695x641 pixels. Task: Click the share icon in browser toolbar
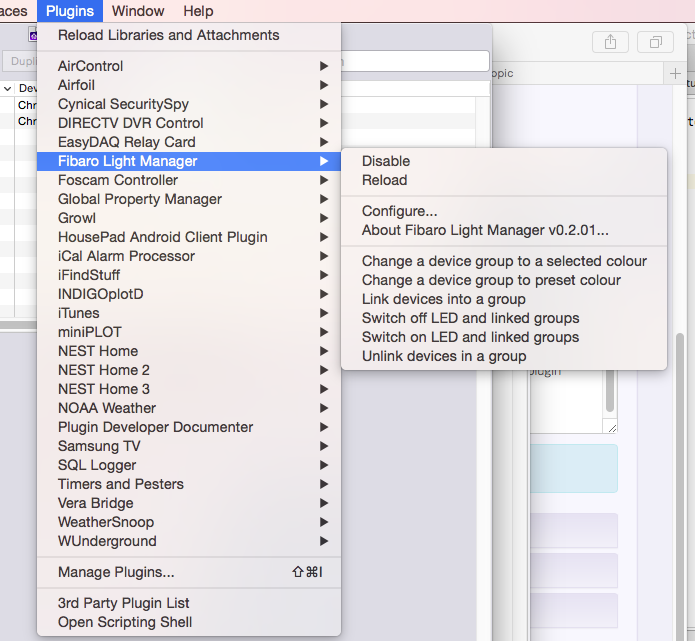(x=610, y=42)
